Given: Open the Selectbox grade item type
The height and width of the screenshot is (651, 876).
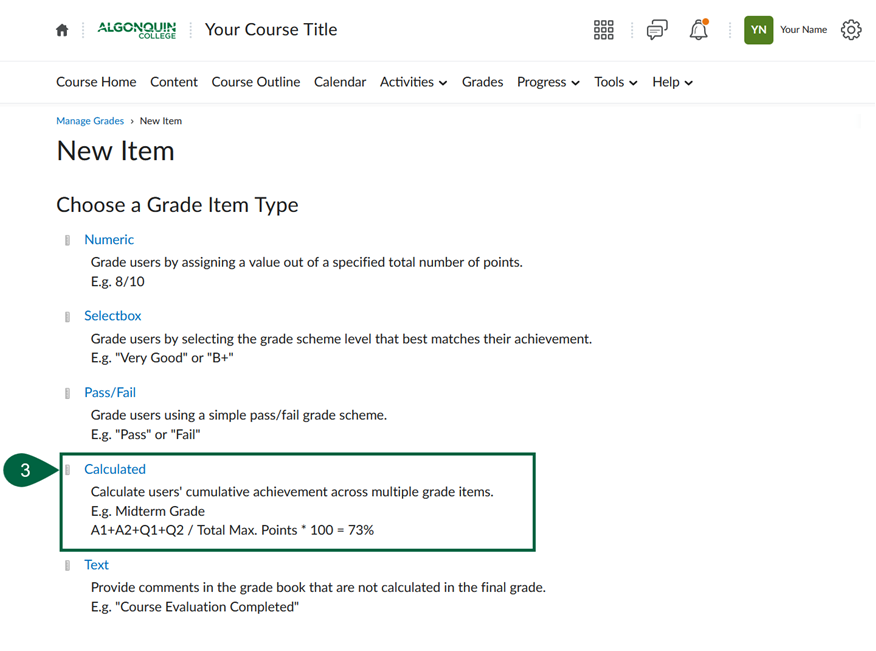Looking at the screenshot, I should pos(112,315).
